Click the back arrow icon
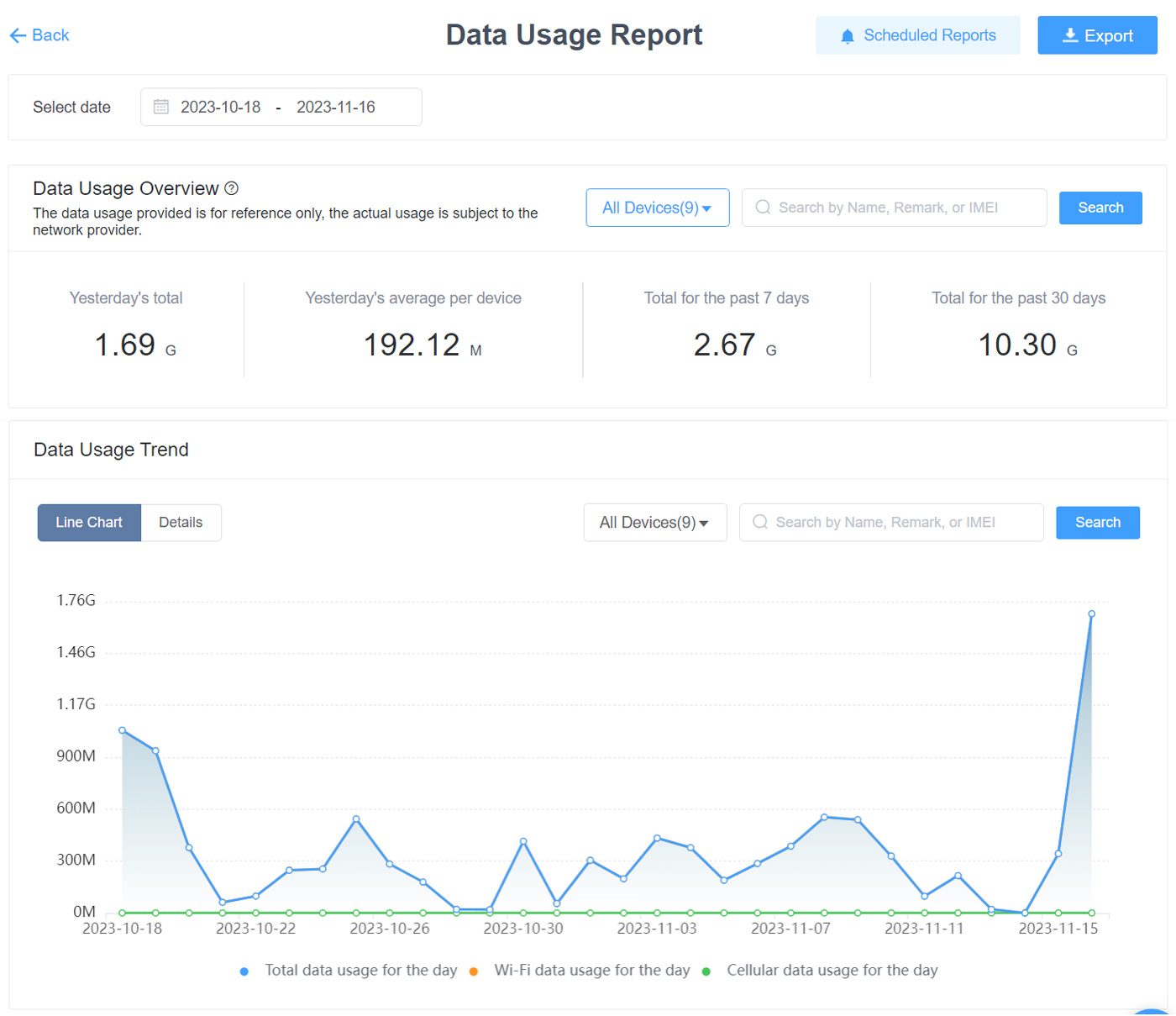The height and width of the screenshot is (1016, 1176). point(18,35)
